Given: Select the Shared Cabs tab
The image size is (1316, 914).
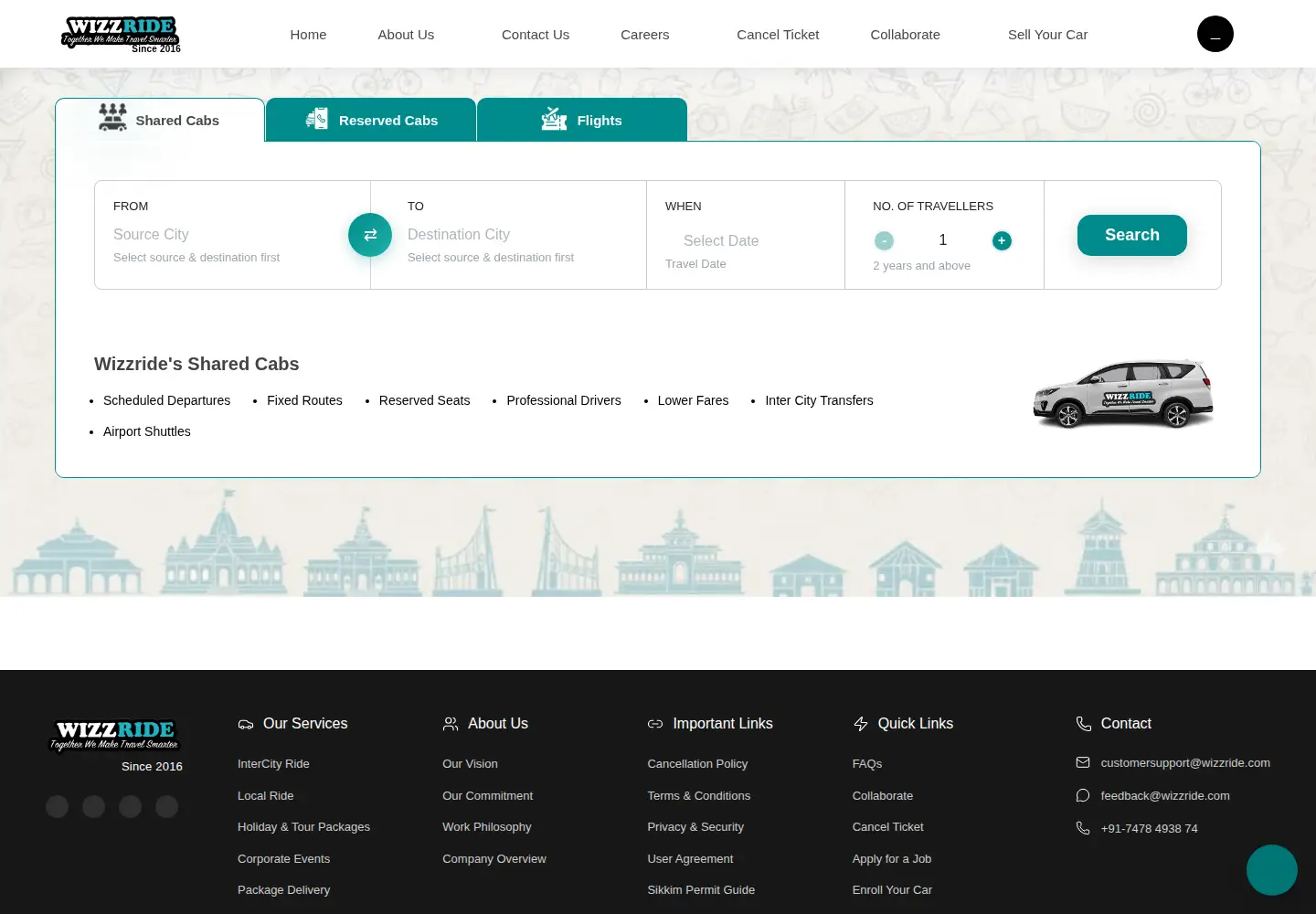Looking at the screenshot, I should [x=160, y=120].
